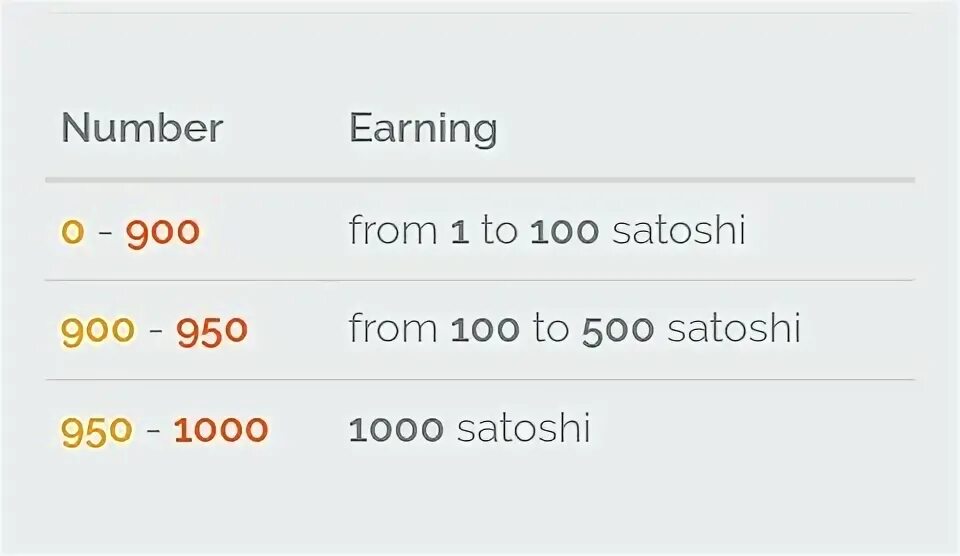Select the yellow 0 in first row
The height and width of the screenshot is (556, 960).
pos(72,231)
